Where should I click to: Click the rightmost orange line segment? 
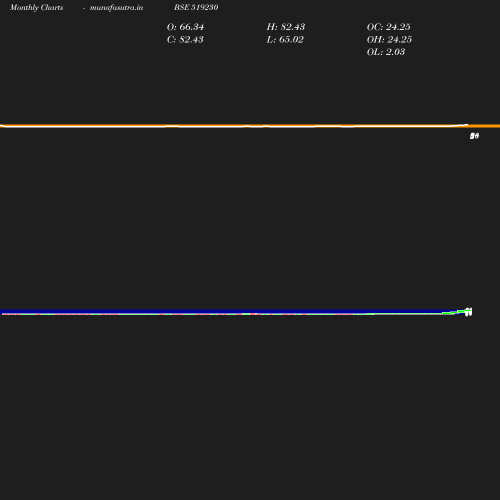point(484,126)
